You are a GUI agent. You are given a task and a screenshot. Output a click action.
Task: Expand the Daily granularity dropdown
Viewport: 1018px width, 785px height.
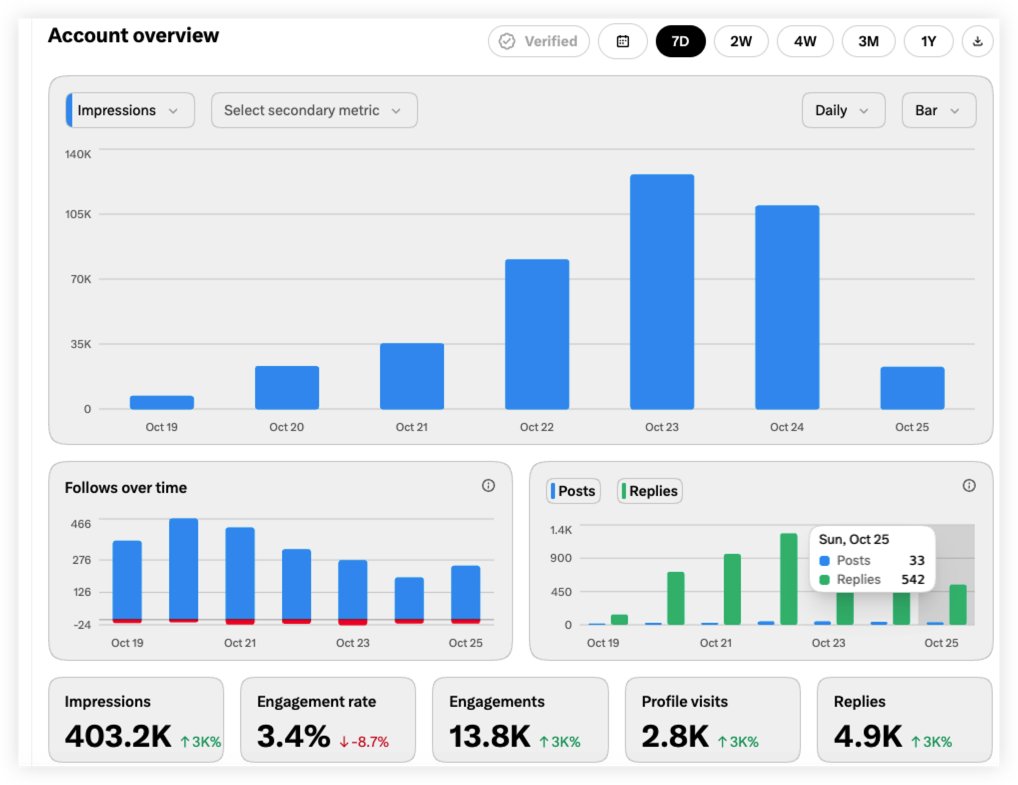coord(843,110)
